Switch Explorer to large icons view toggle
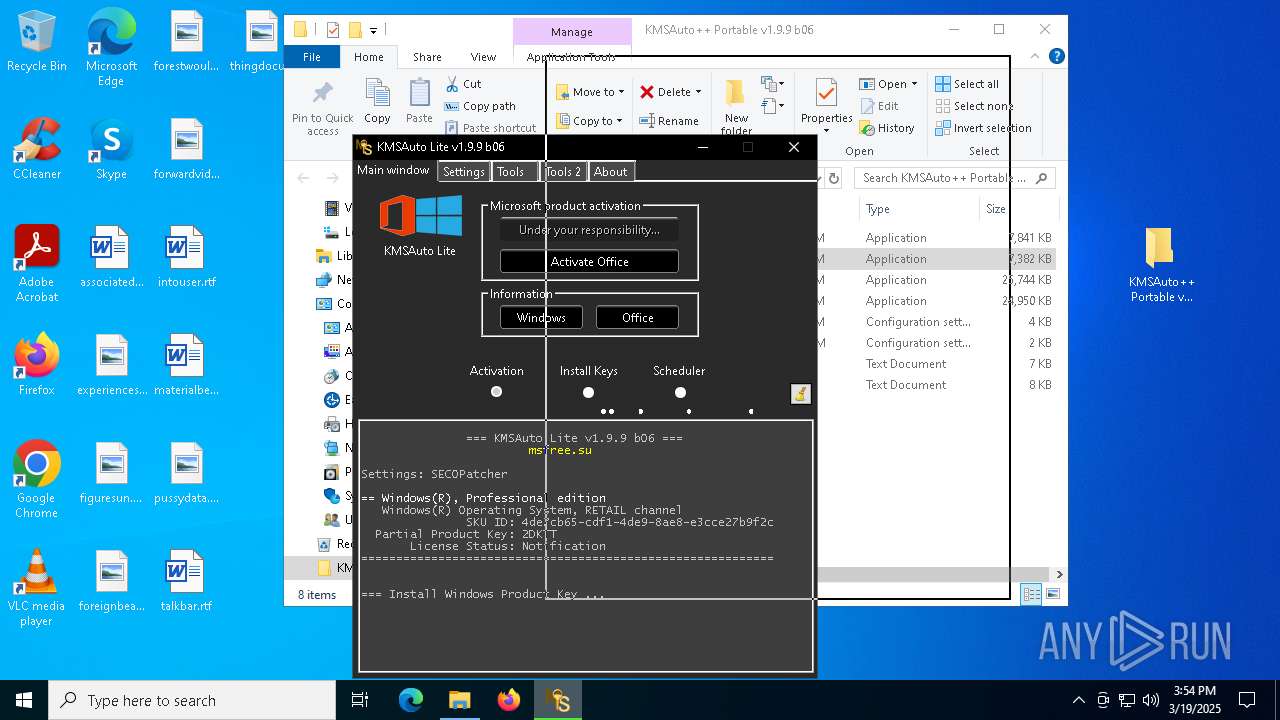Viewport: 1280px width, 720px height. [x=1052, y=594]
